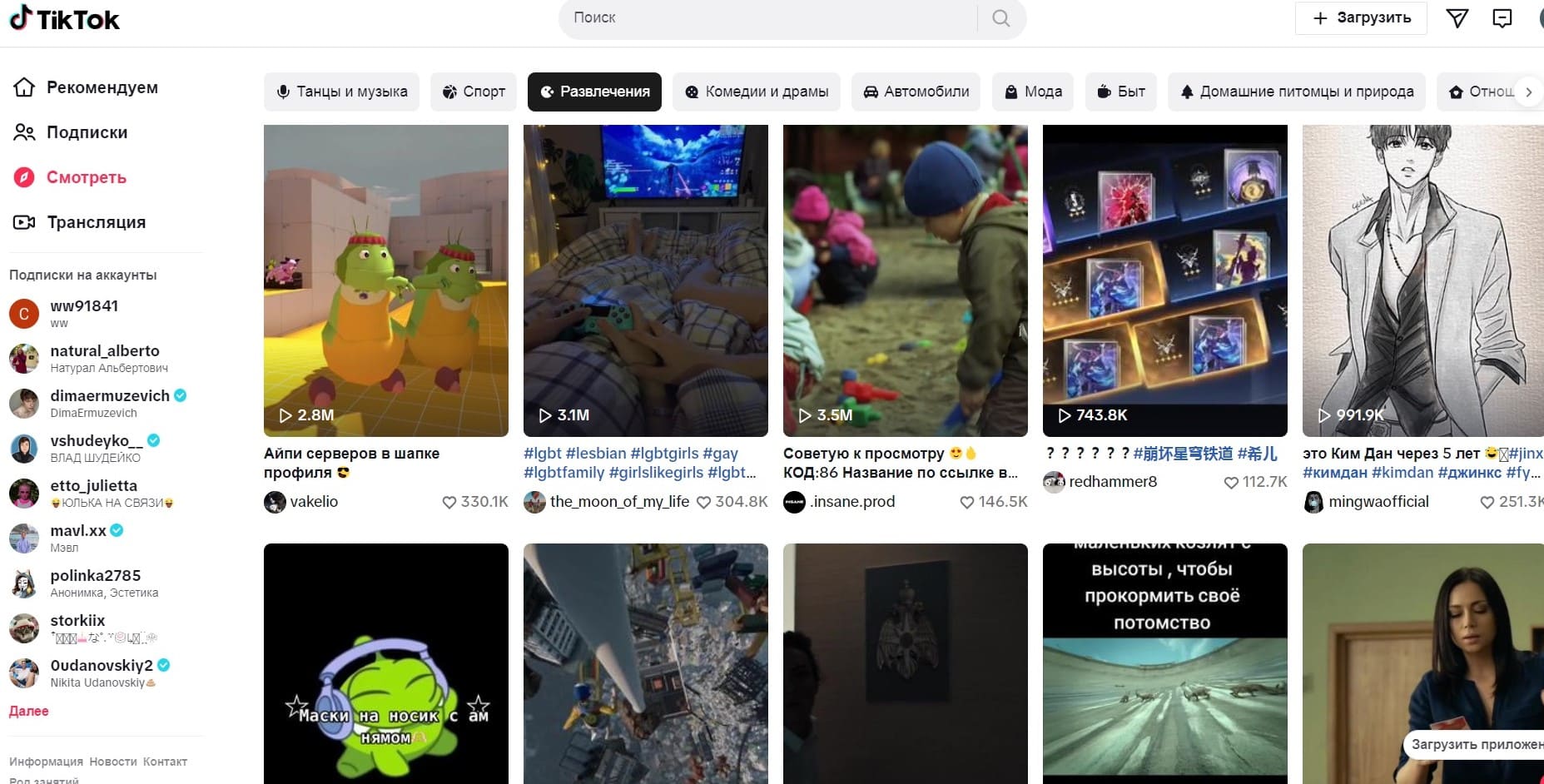Open the Контакт footer link
The width and height of the screenshot is (1544, 784).
165,762
